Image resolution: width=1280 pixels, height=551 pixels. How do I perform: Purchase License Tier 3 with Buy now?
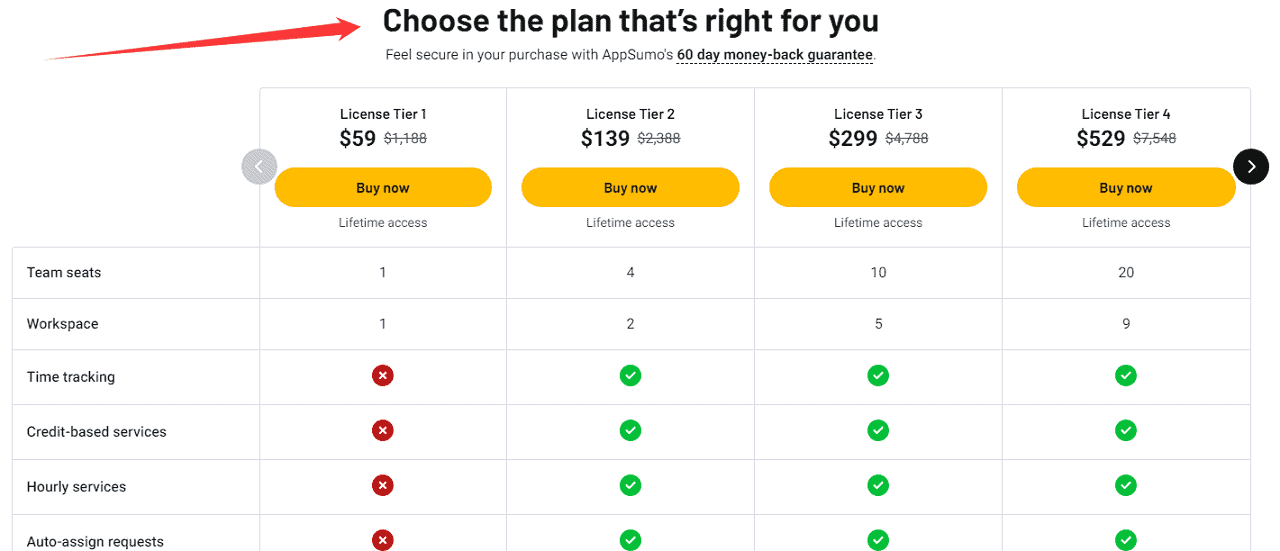(878, 188)
